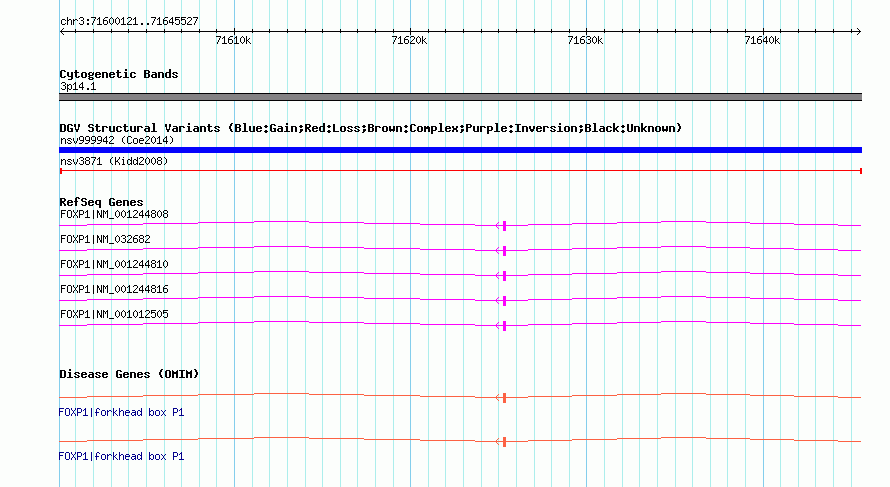The image size is (890, 487).
Task: Click the 3p14.1 band label
Action: tap(78, 86)
